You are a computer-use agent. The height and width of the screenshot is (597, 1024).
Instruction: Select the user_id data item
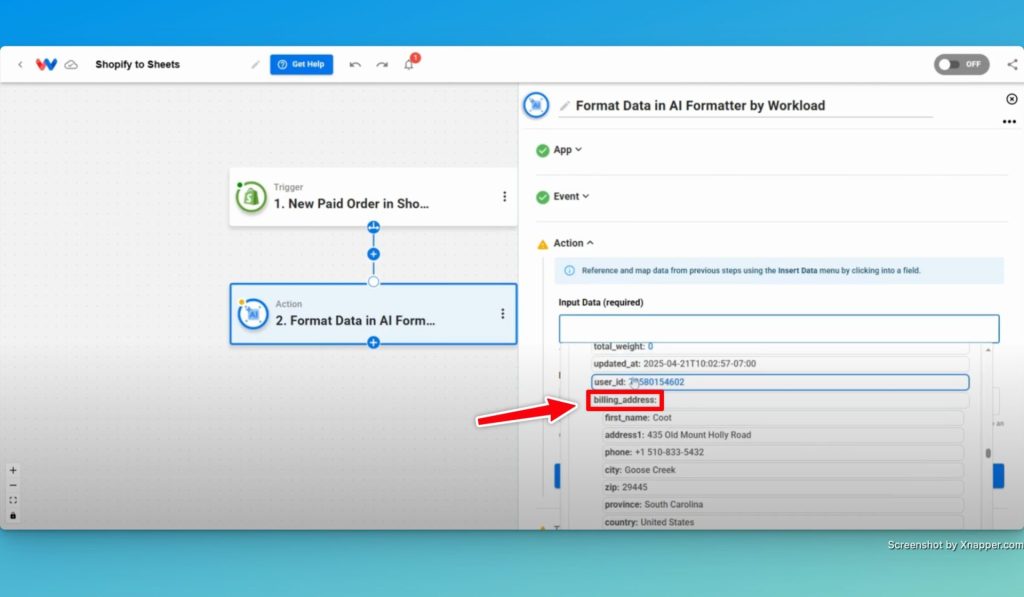pyautogui.click(x=780, y=382)
